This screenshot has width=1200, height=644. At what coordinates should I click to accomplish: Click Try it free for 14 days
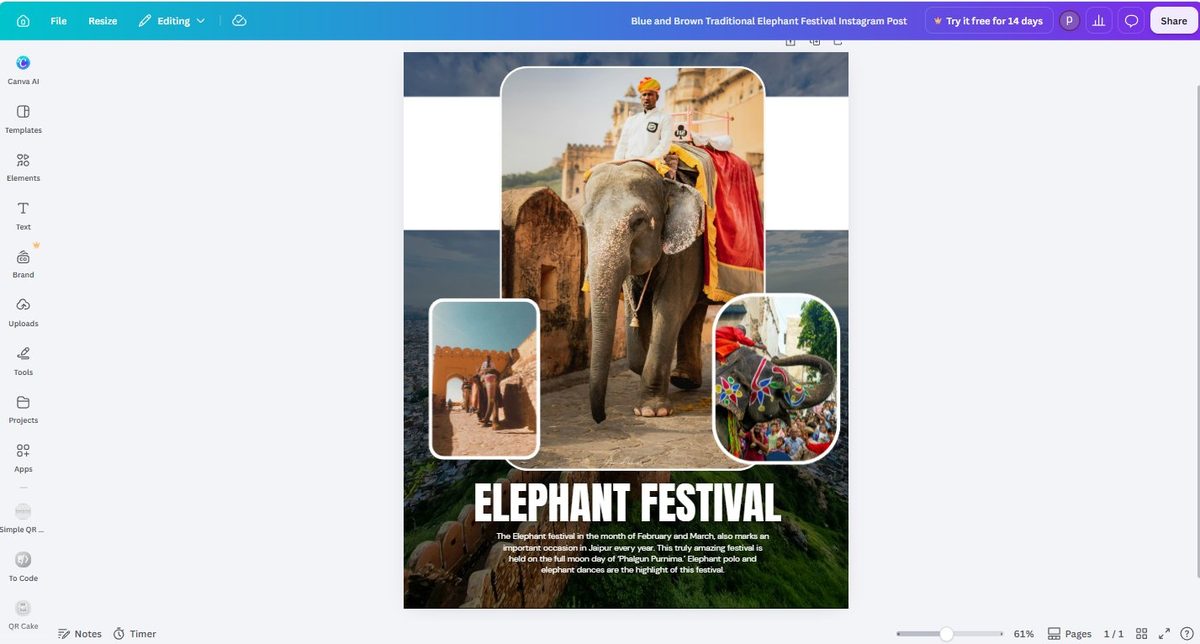(x=988, y=21)
